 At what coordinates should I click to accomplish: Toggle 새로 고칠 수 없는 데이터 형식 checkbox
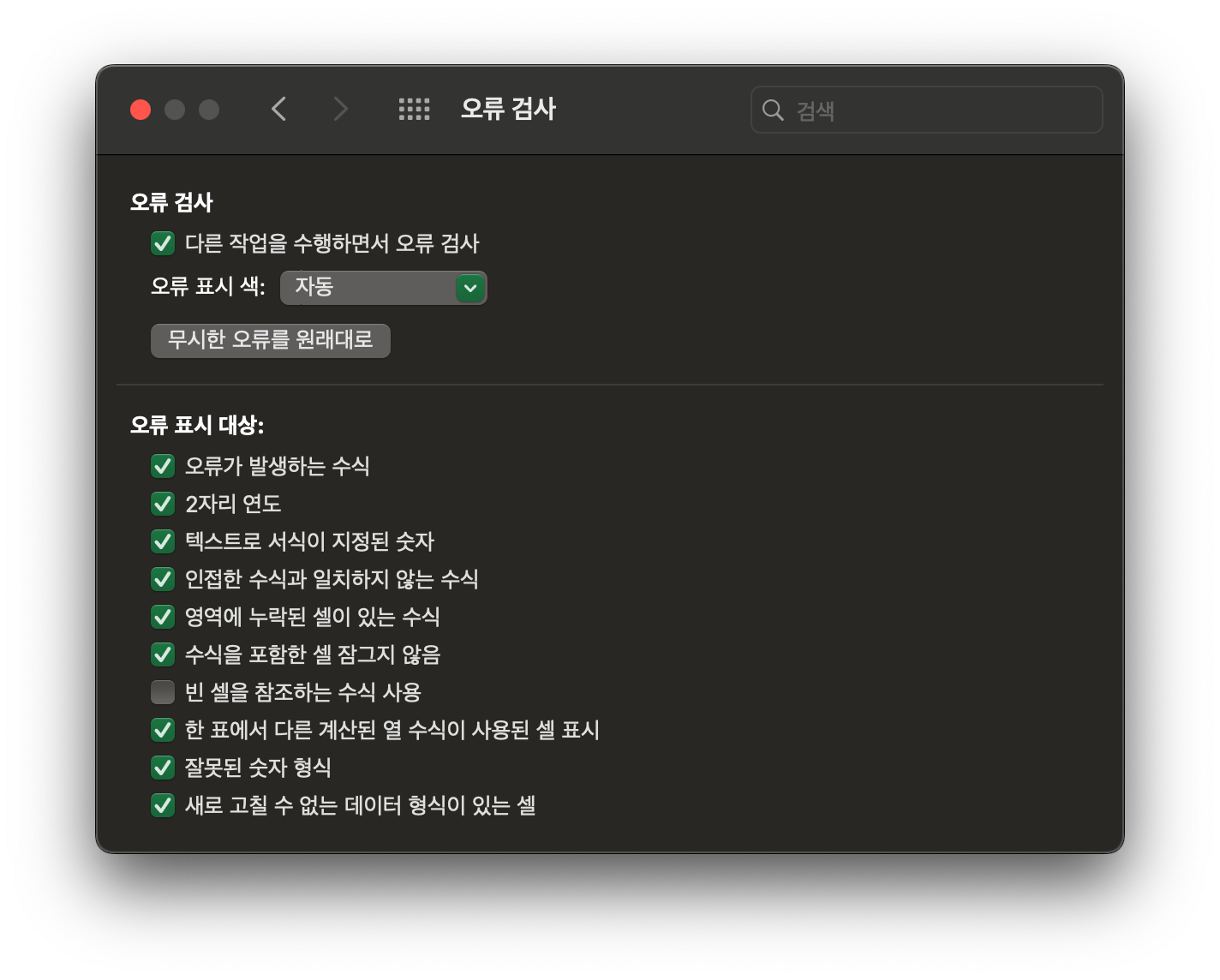[x=163, y=805]
